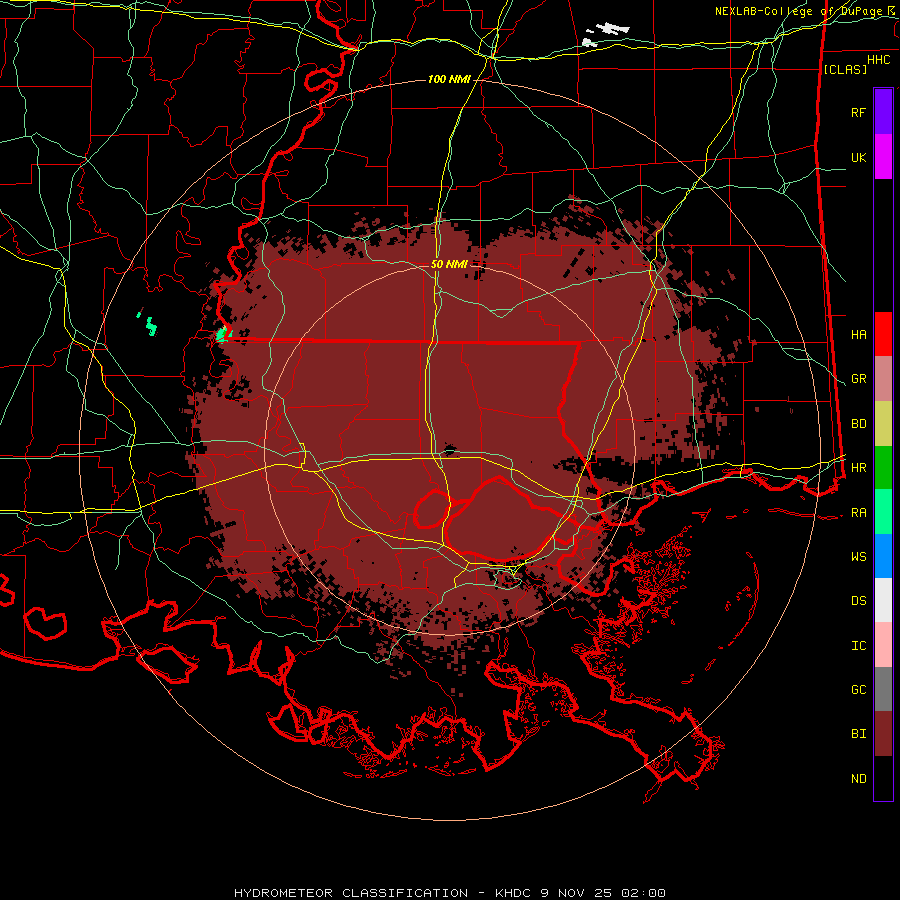The image size is (900, 900).
Task: Click the RF purple legend swatch
Action: [883, 111]
